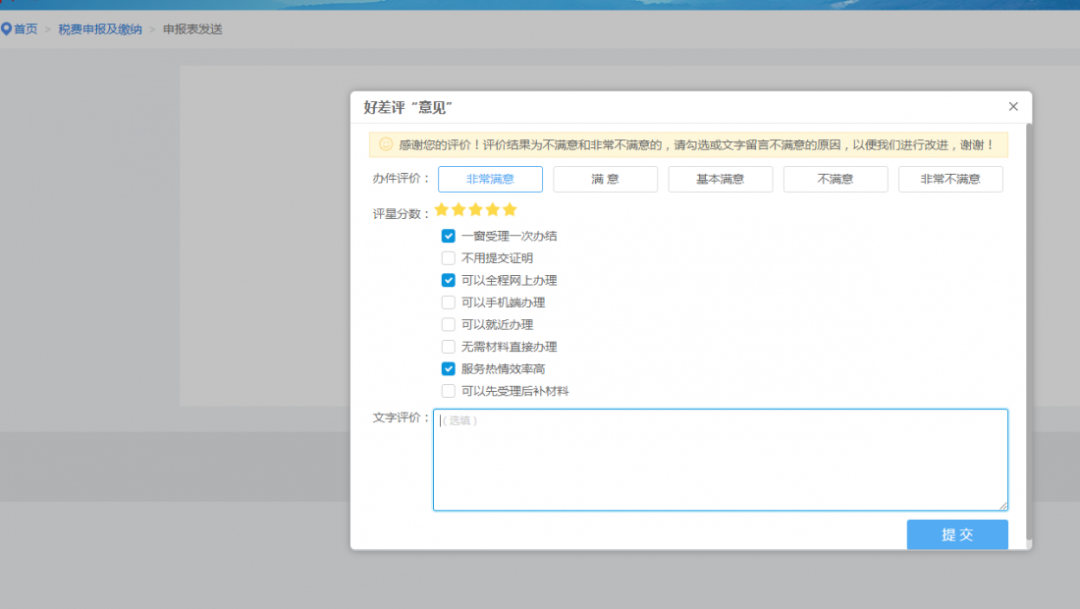Screen dimensions: 1080x609
Task: Close the 好差评 dialog
Action: [x=1013, y=106]
